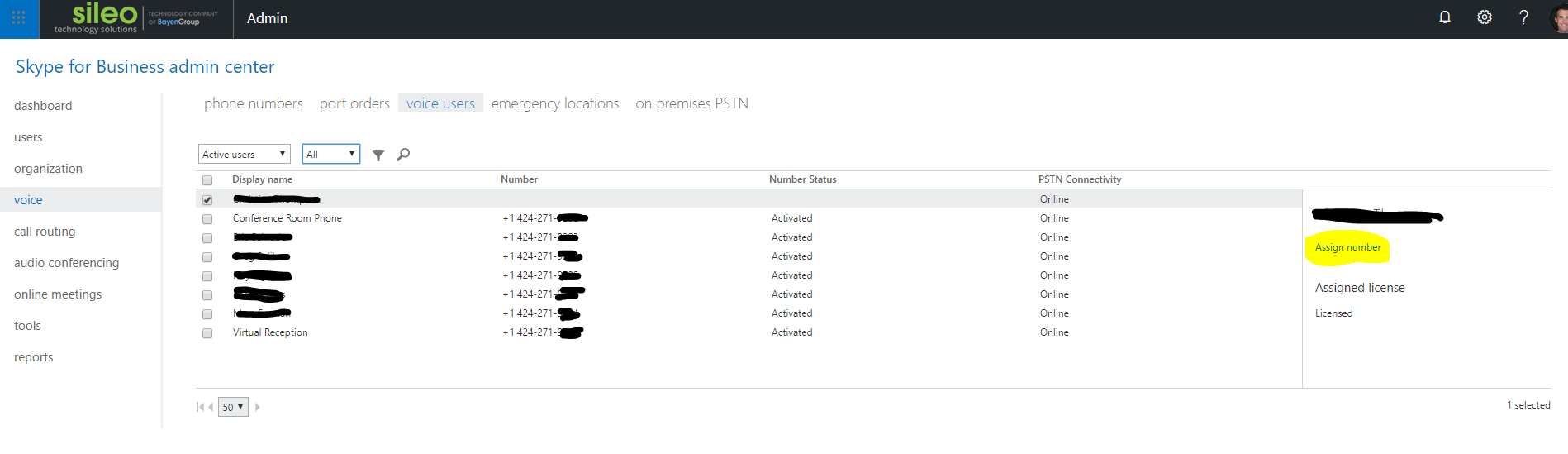Open call routing in the sidebar
1568x454 pixels.
[x=45, y=232]
